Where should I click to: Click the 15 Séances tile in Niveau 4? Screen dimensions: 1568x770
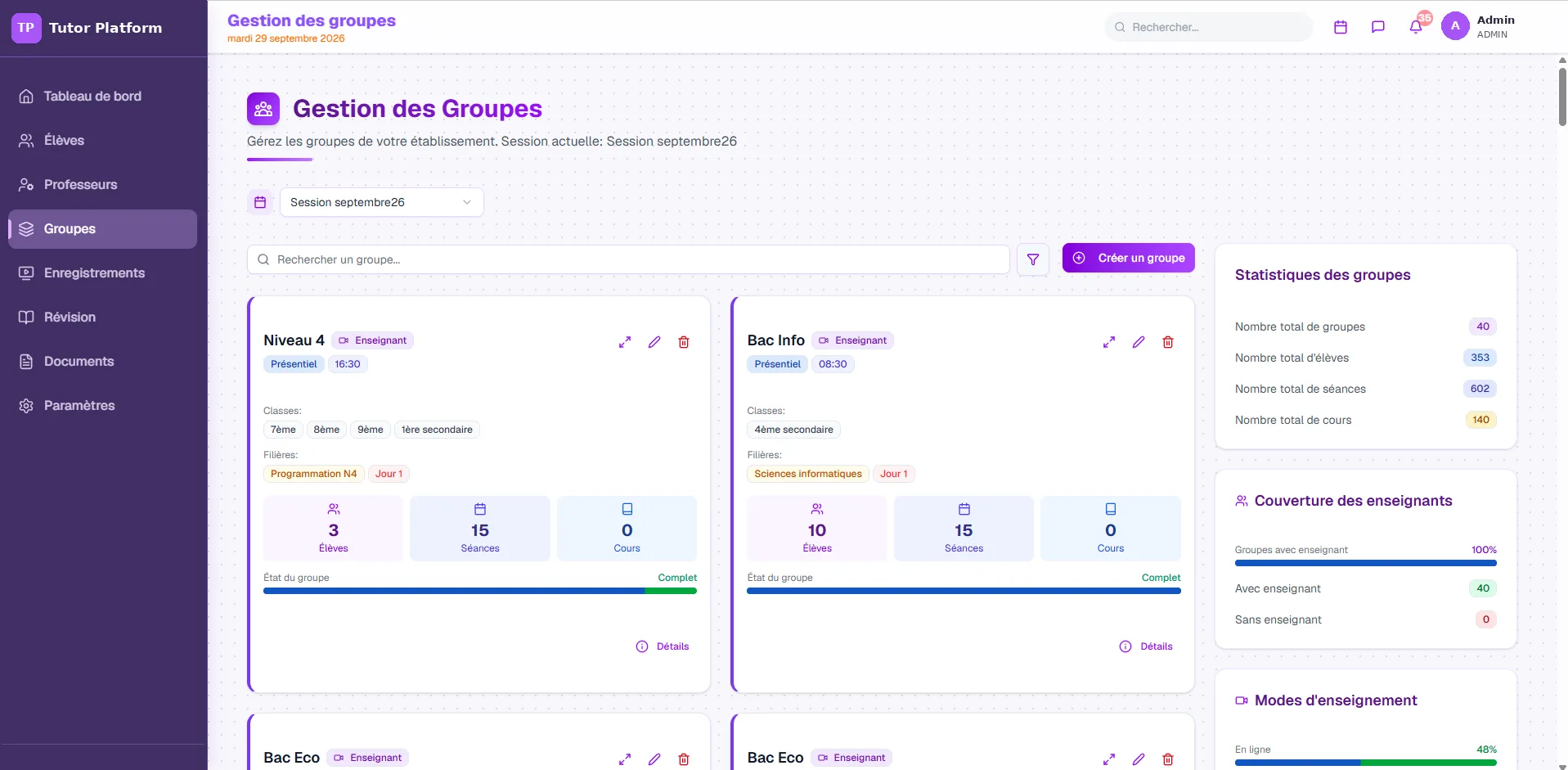(x=480, y=529)
